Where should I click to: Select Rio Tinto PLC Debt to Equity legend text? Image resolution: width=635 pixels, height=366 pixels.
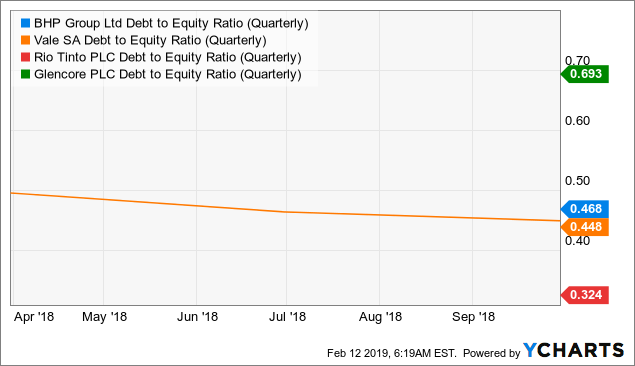point(168,57)
